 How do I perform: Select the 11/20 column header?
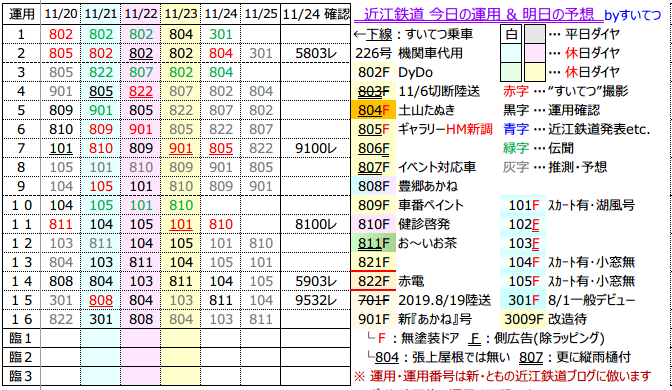tap(60, 14)
